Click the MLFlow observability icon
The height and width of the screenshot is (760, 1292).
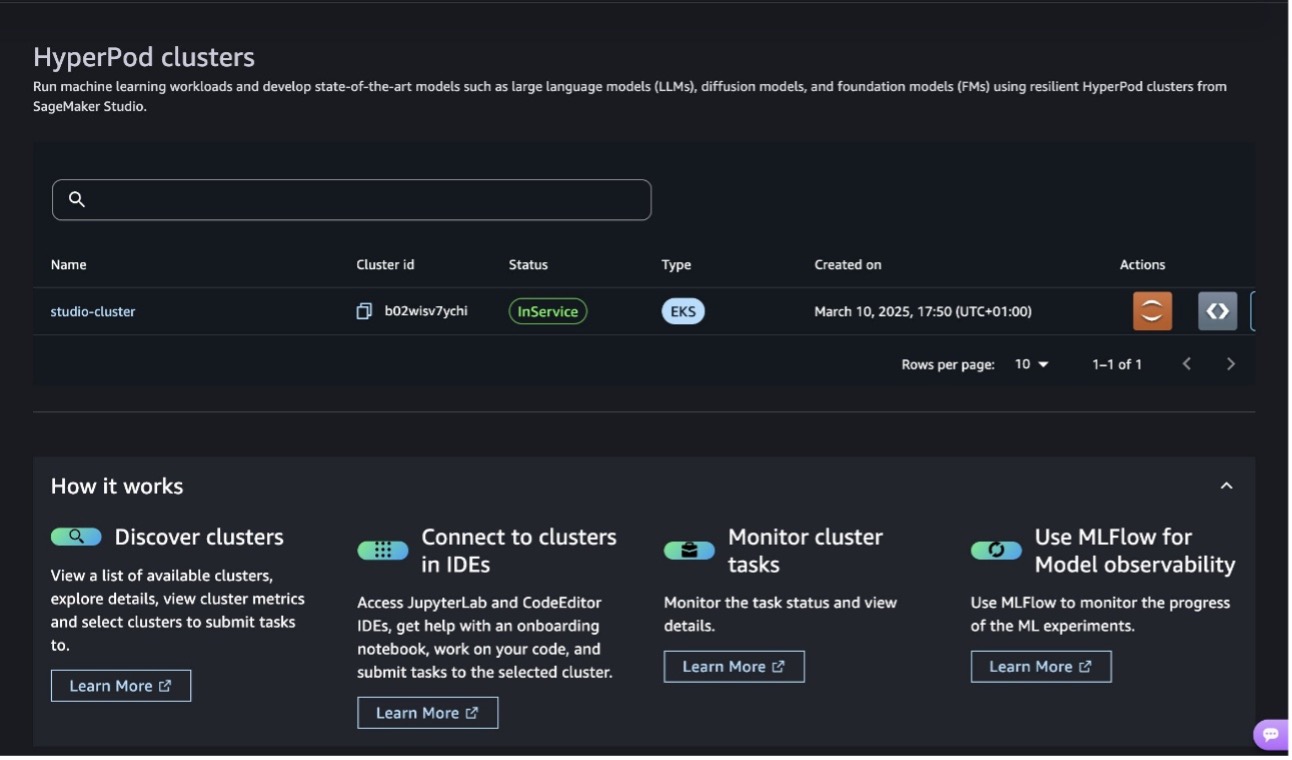[996, 551]
